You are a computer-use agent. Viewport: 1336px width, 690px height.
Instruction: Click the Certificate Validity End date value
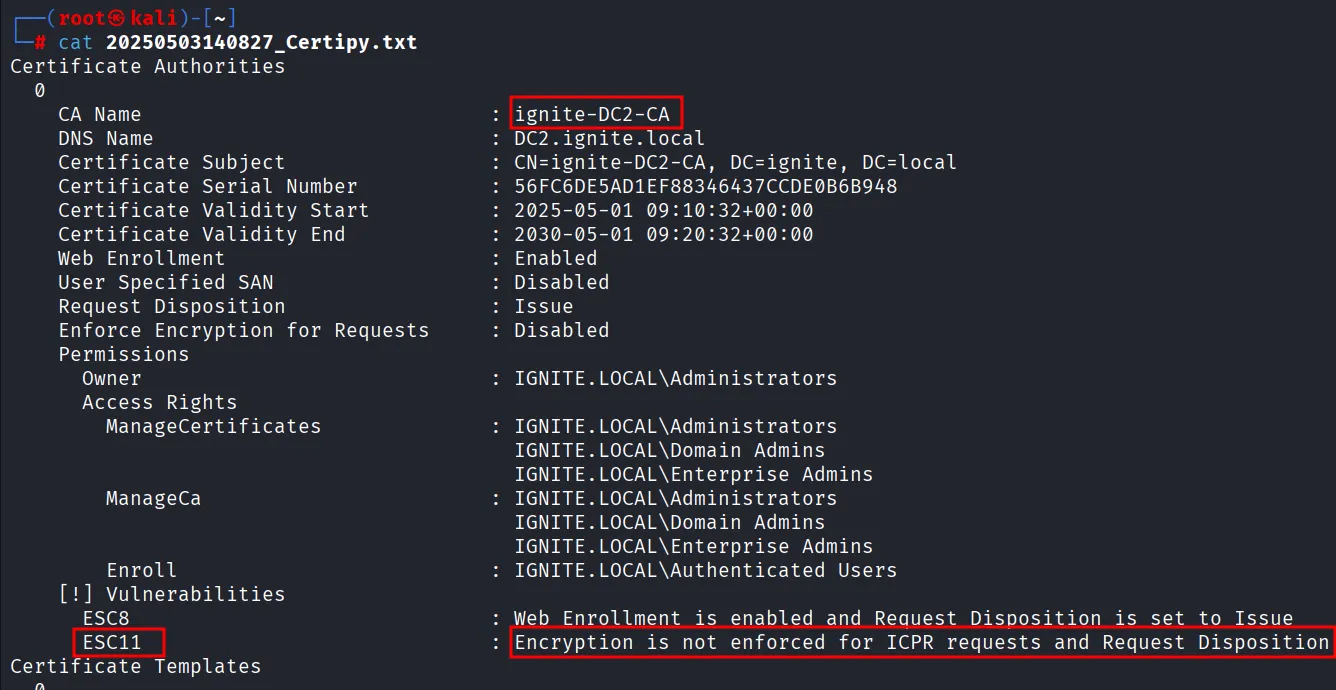pos(663,234)
